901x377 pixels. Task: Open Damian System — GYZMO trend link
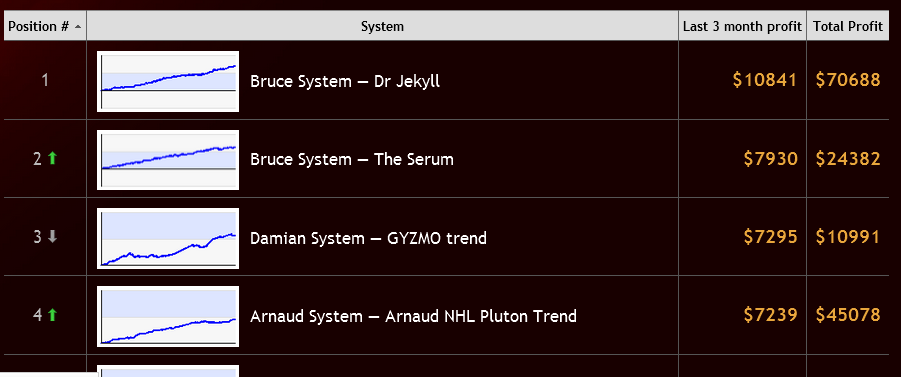click(368, 238)
